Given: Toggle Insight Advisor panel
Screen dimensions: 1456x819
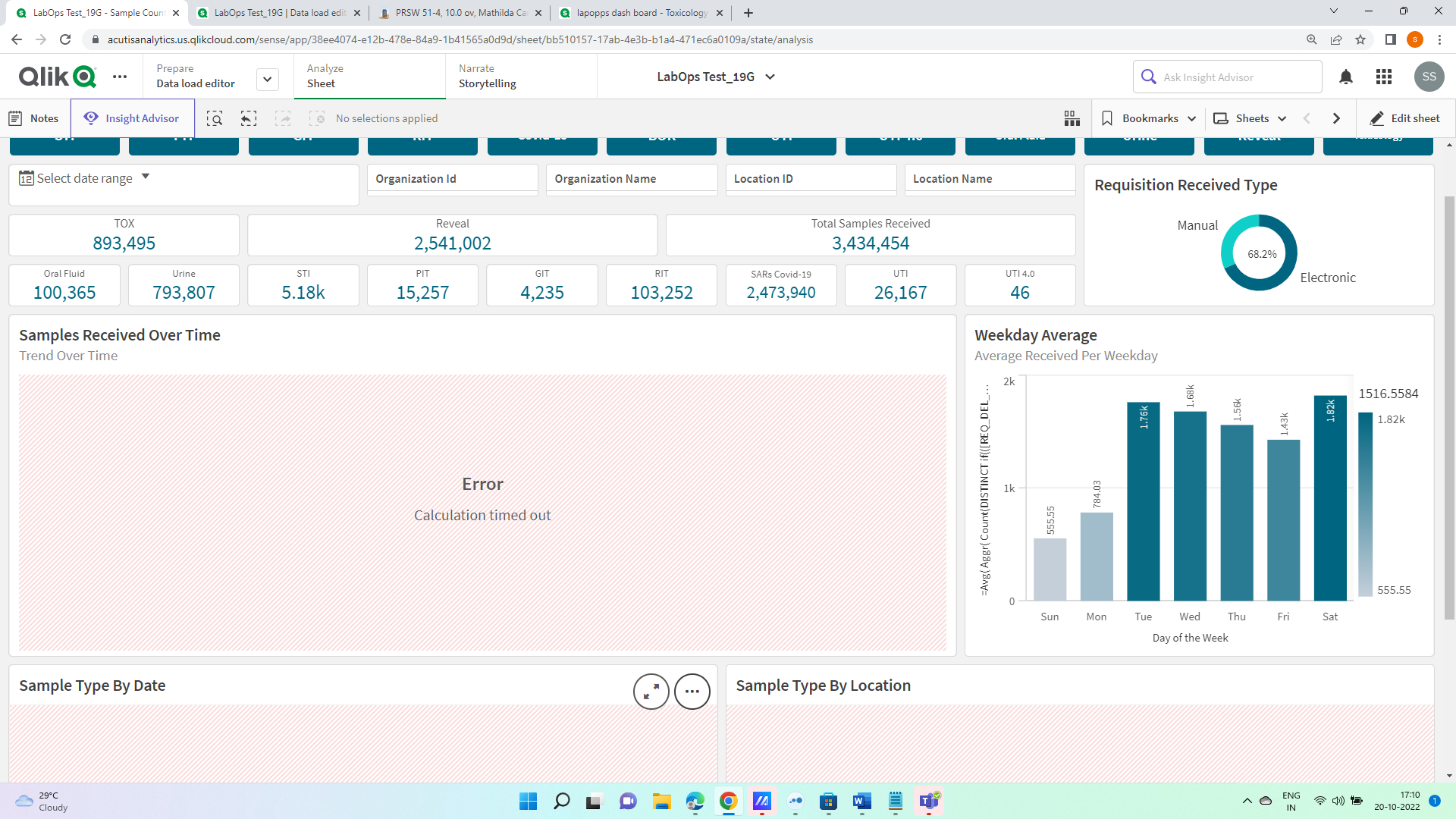Looking at the screenshot, I should tap(133, 118).
